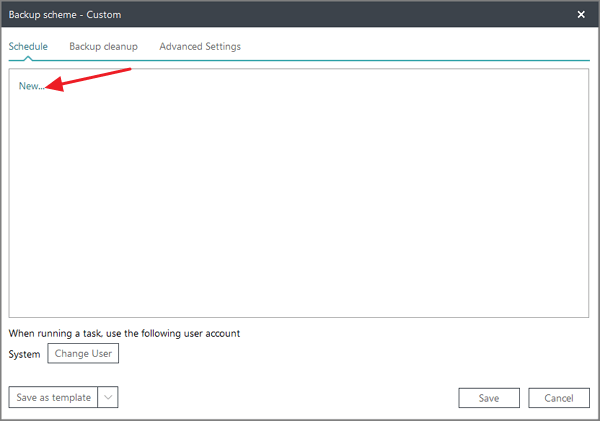
Task: Click Save as template button
Action: 53,397
